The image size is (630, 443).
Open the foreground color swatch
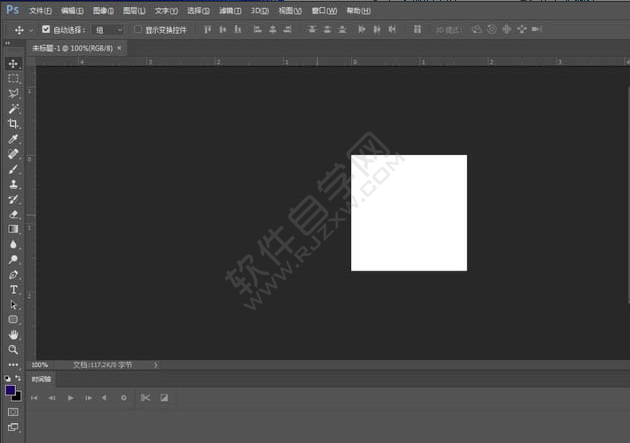(10, 390)
